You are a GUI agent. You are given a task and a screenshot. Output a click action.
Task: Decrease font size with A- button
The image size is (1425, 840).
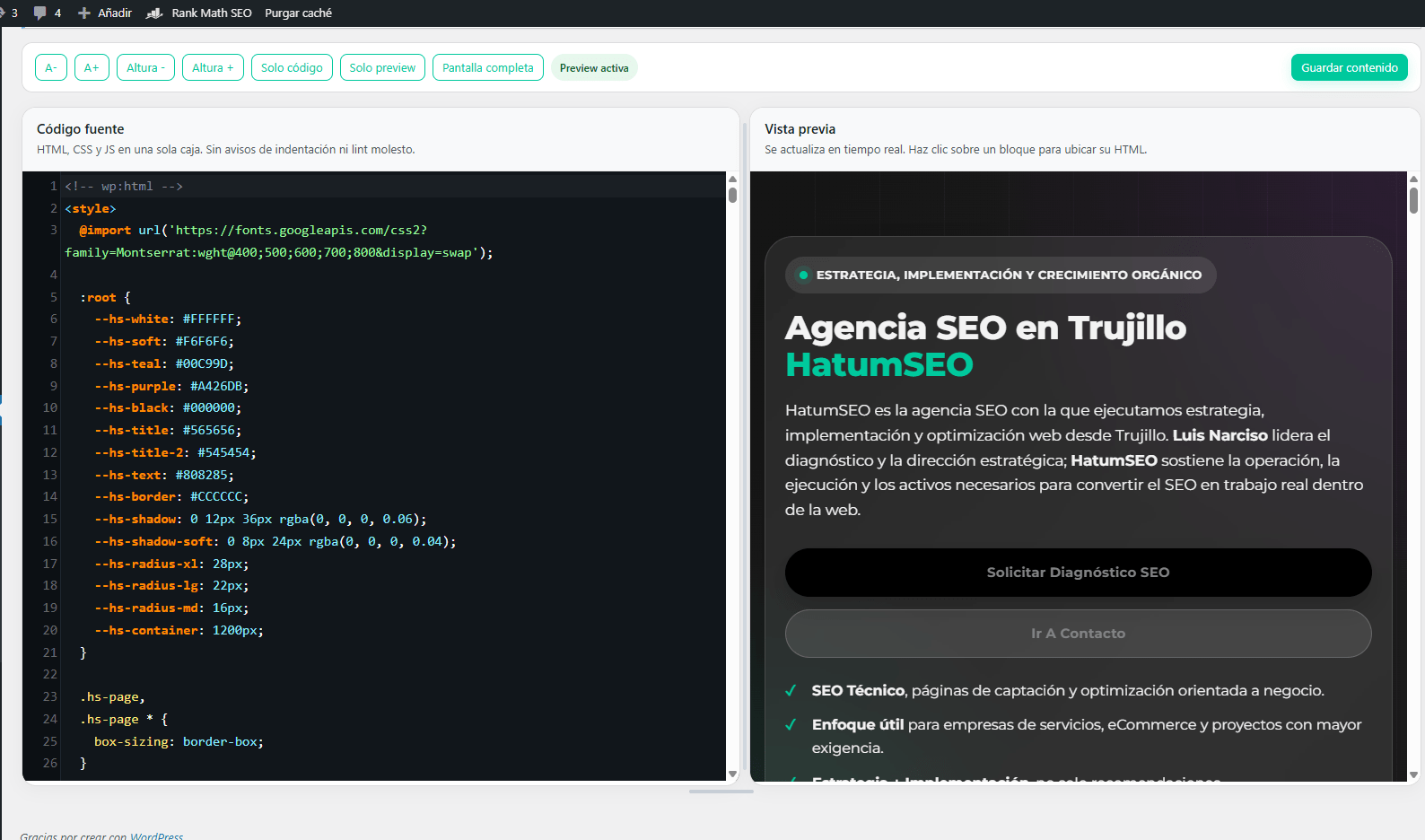click(51, 67)
